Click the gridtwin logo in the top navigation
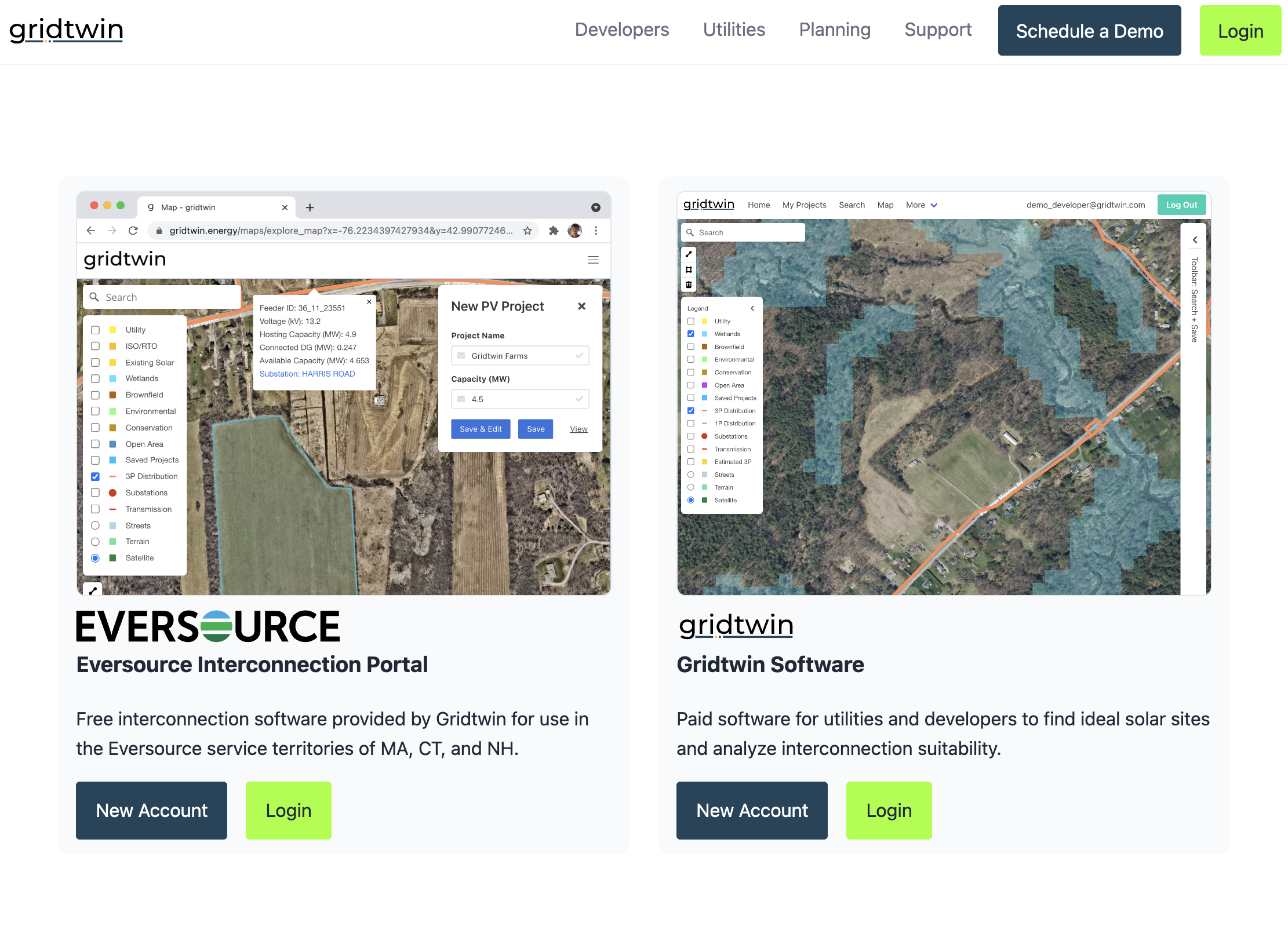Image resolution: width=1288 pixels, height=934 pixels. pyautogui.click(x=66, y=30)
